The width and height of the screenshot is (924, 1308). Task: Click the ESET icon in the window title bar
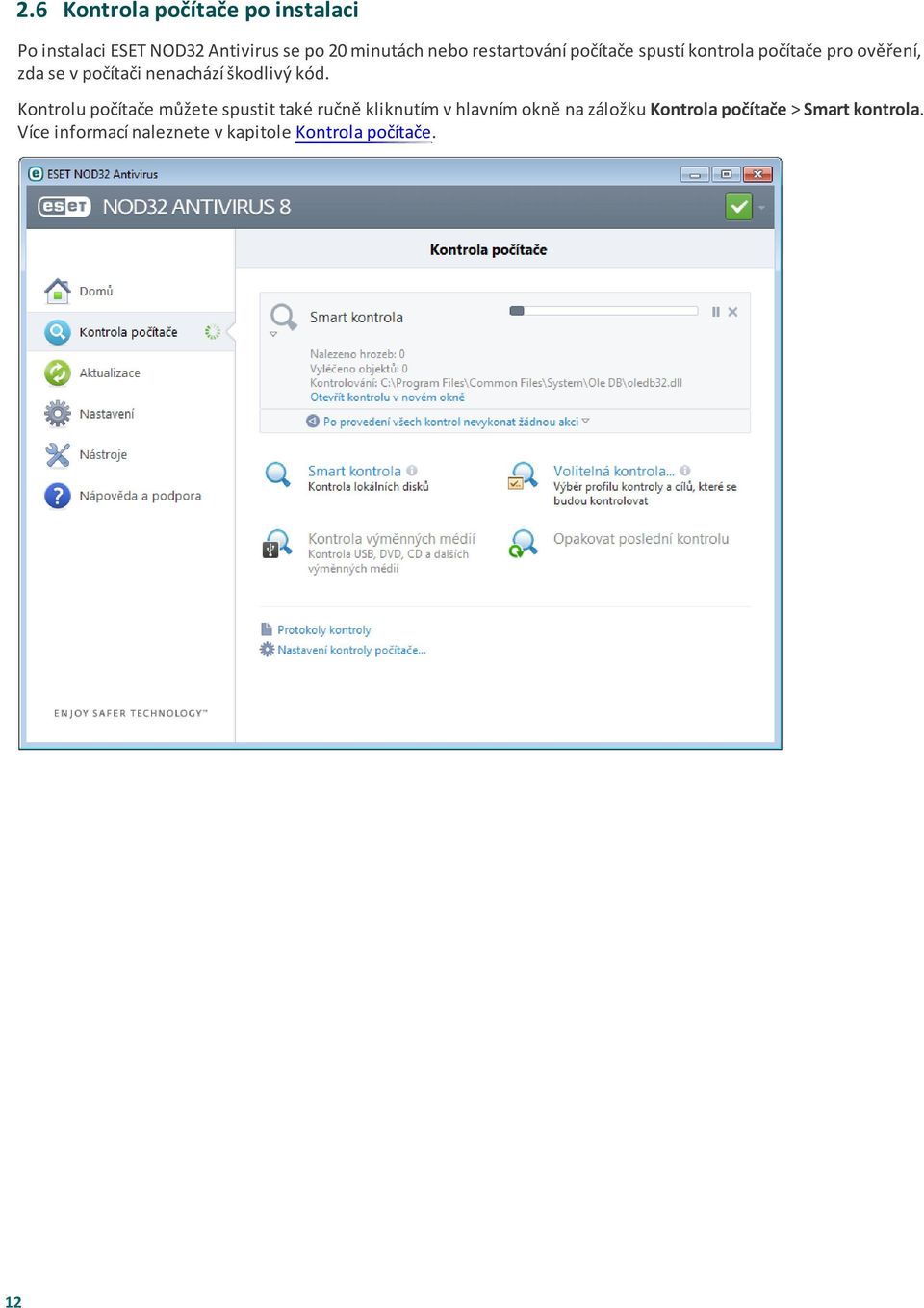36,174
